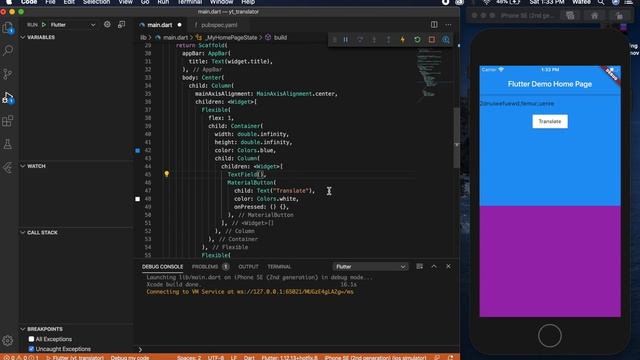The width and height of the screenshot is (640, 360).
Task: Click Step Out in debug toolbar
Action: [389, 40]
